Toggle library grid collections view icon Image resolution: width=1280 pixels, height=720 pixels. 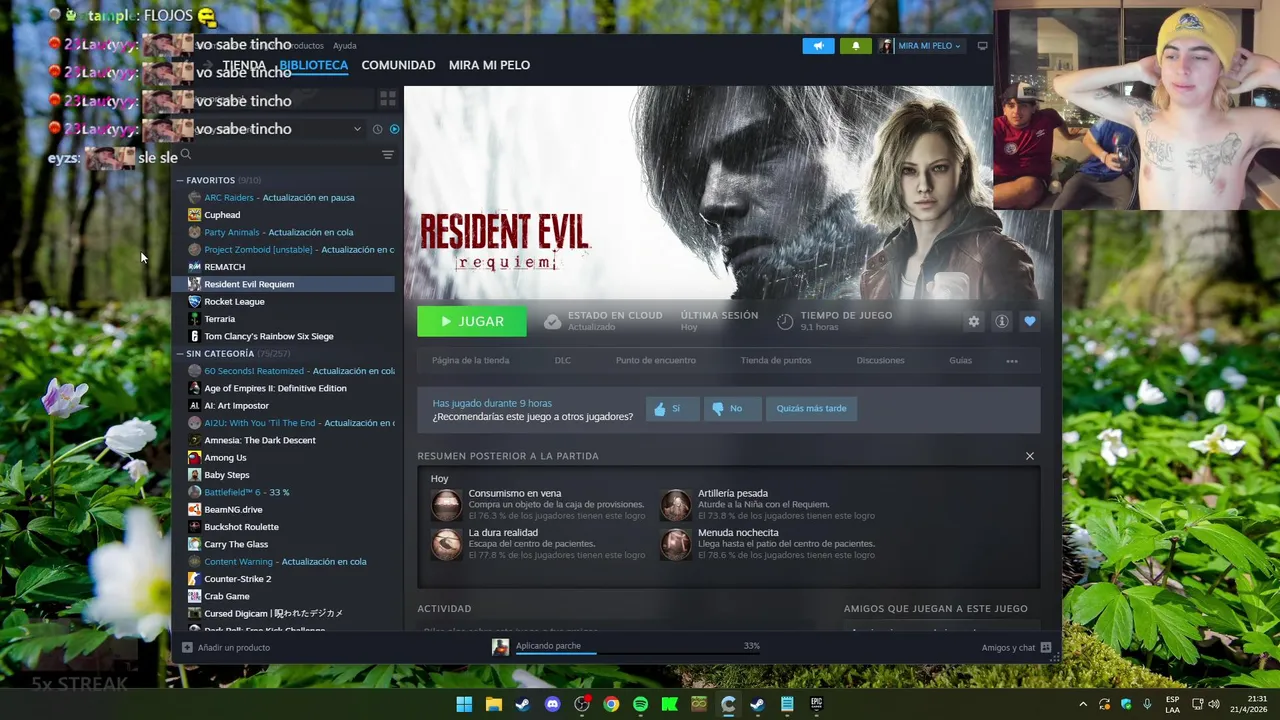[387, 98]
